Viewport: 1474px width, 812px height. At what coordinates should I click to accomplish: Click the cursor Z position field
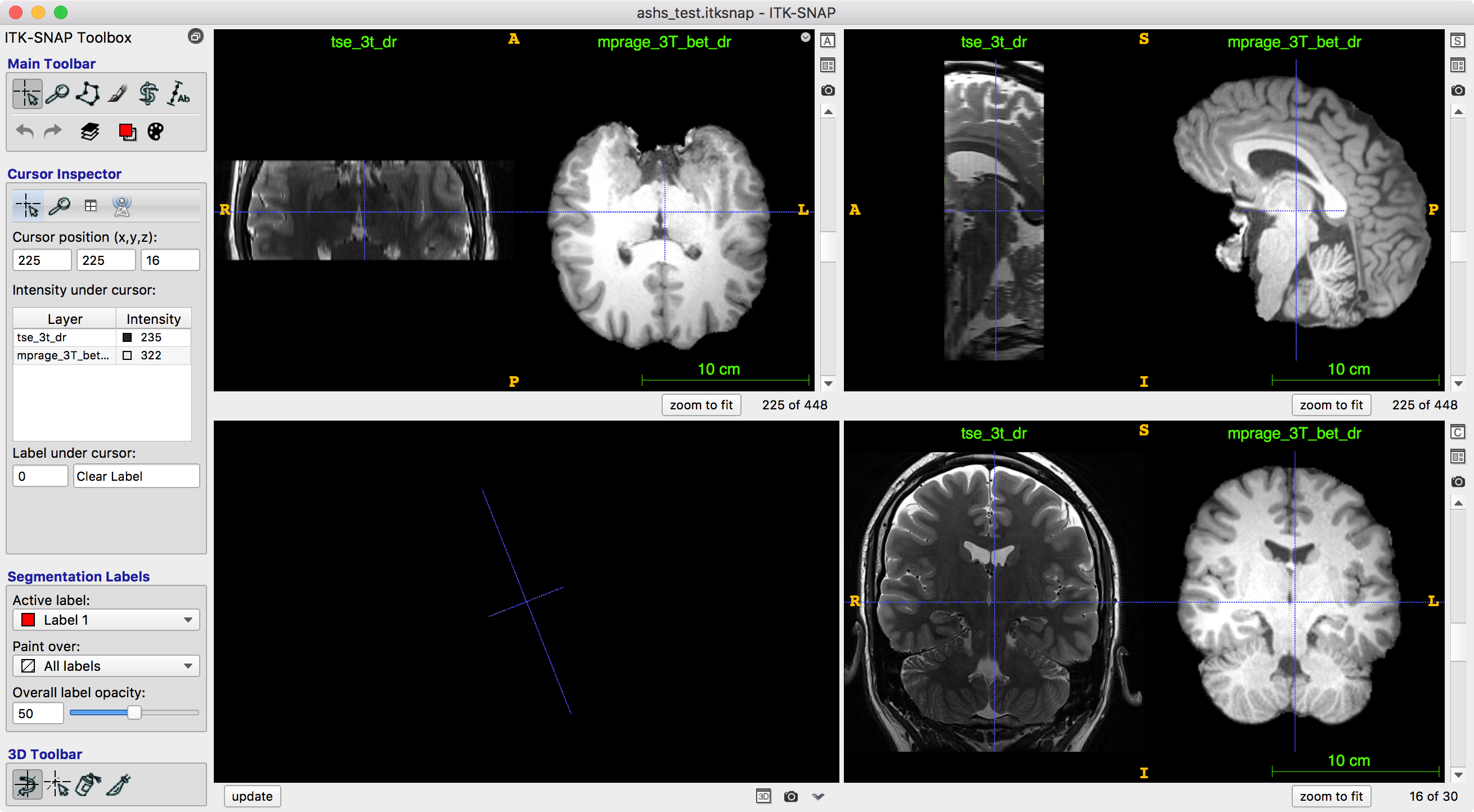click(x=170, y=260)
